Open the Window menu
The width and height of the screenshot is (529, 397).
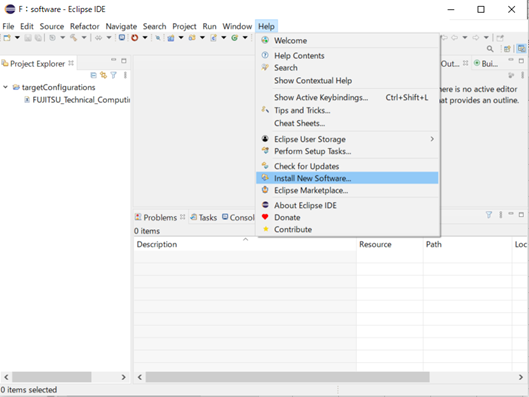(237, 26)
